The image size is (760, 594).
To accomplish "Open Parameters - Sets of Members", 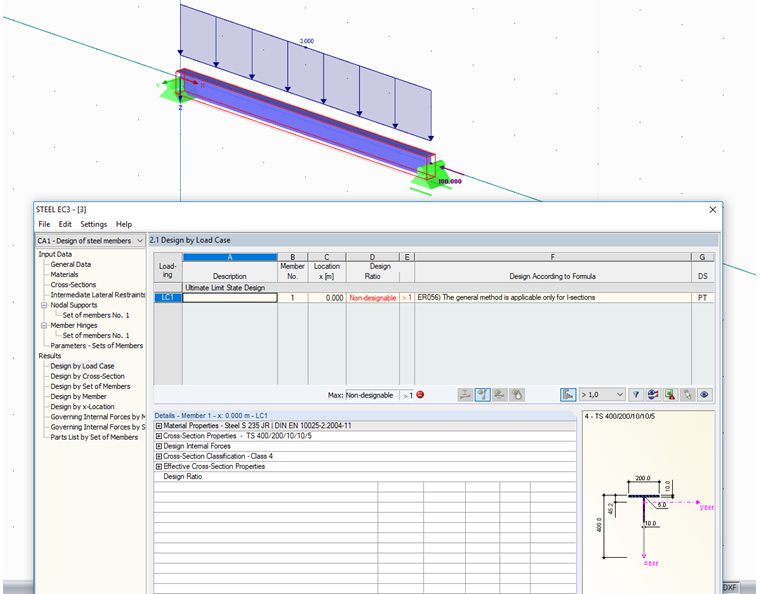I will 97,346.
